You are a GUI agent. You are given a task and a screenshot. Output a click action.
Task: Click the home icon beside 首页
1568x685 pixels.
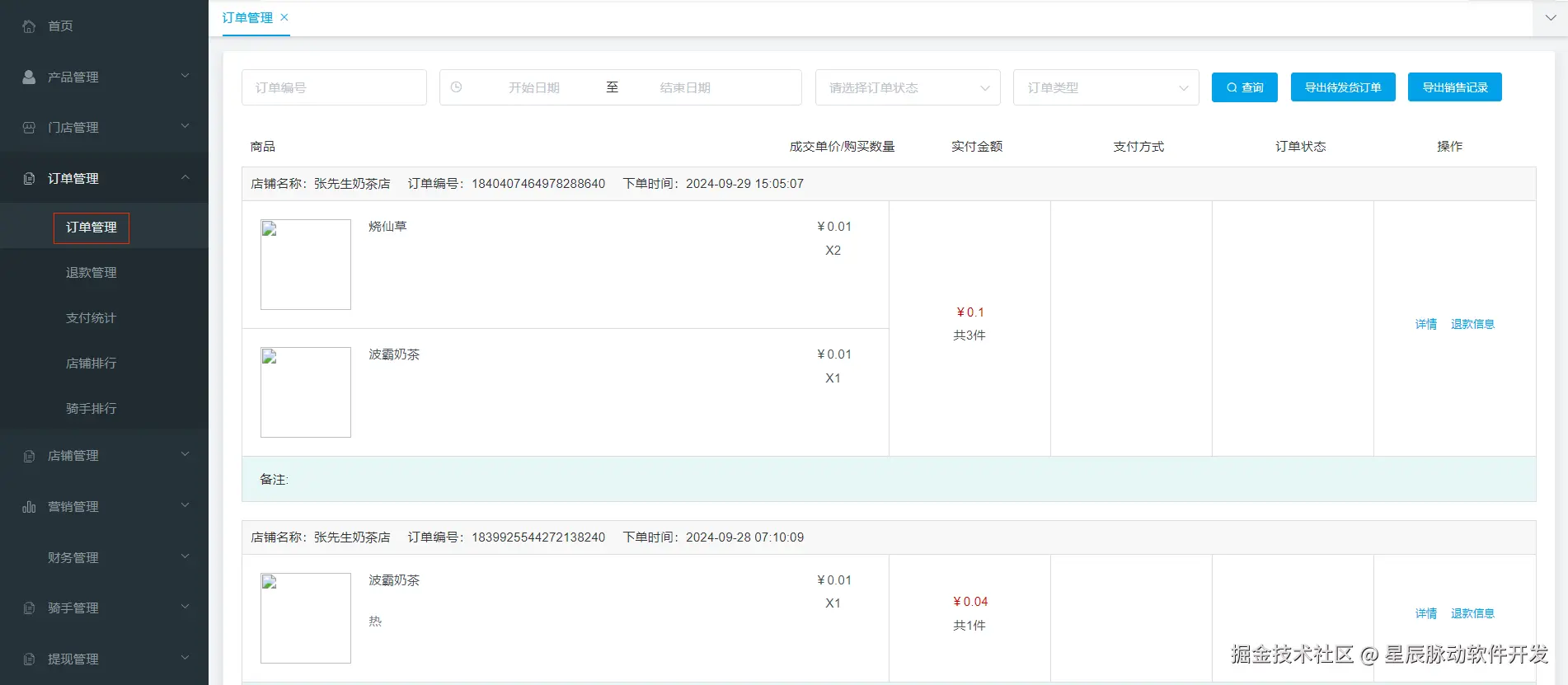point(29,26)
